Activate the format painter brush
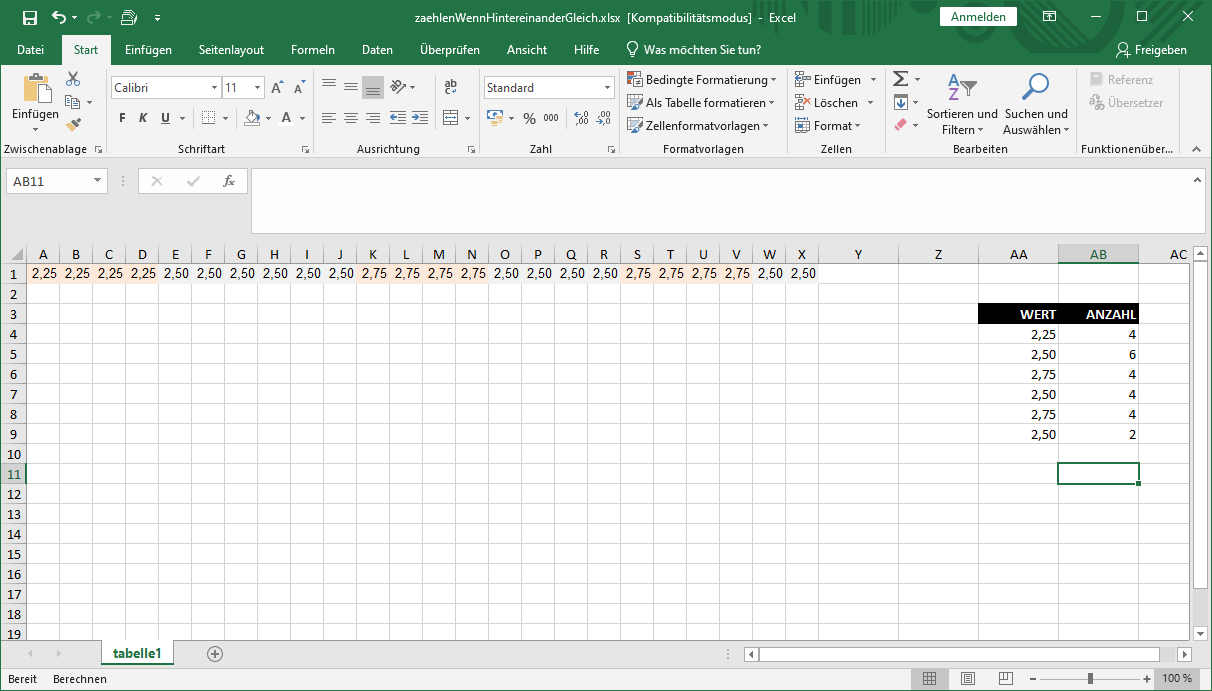1212x691 pixels. 73,124
